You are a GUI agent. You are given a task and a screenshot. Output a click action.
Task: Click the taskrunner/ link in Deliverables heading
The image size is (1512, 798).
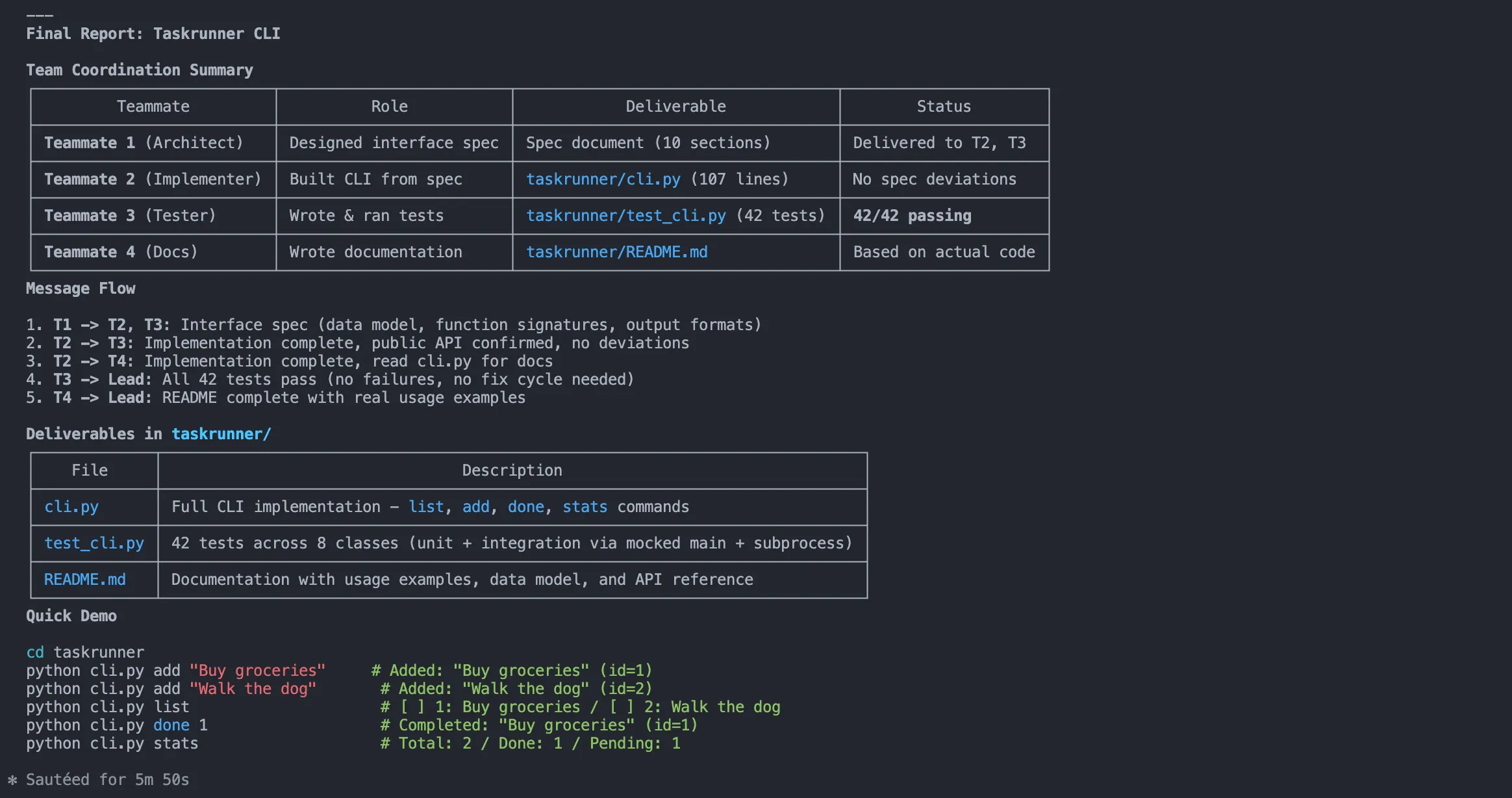221,434
